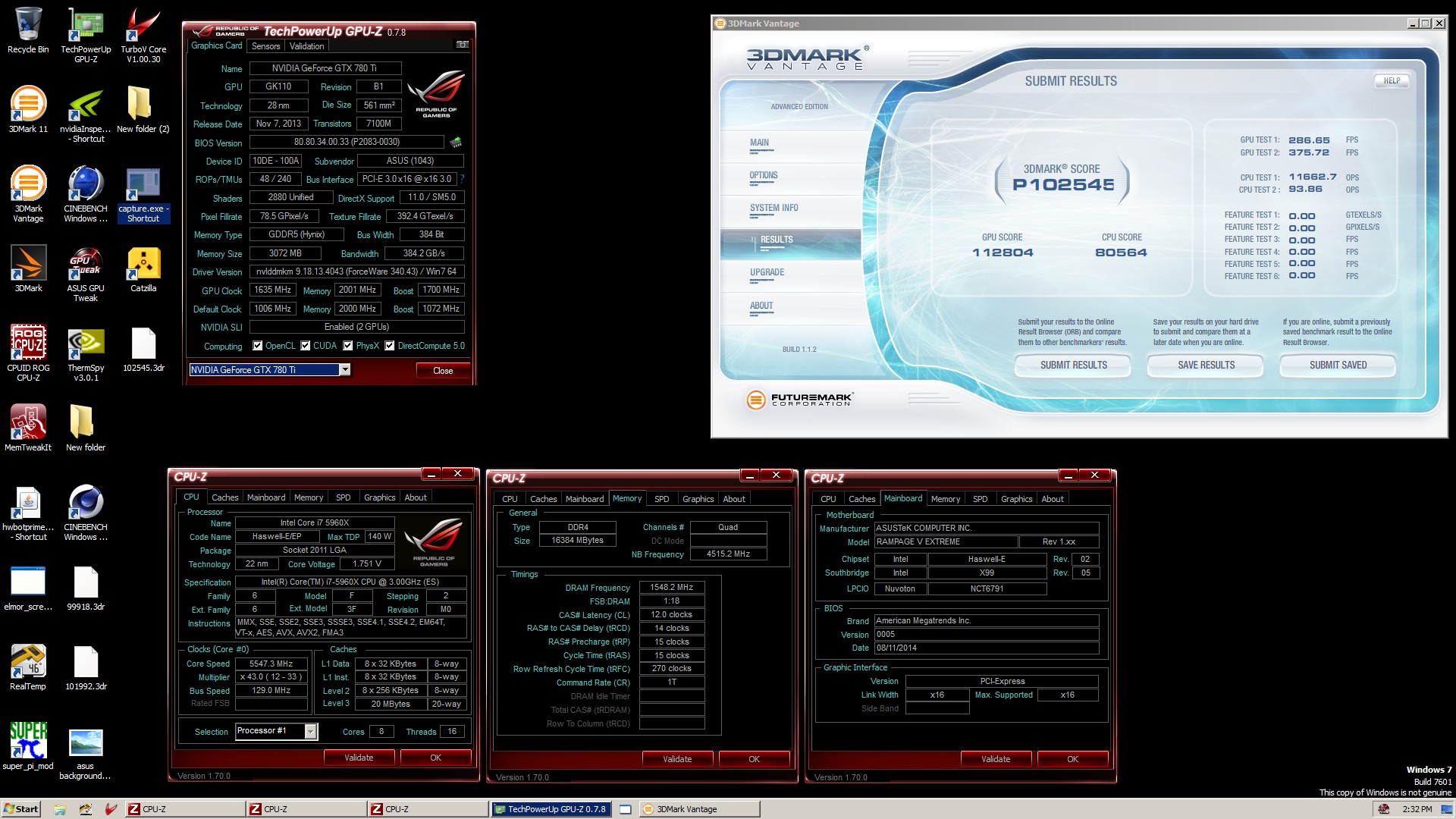The image size is (1456, 819).
Task: Open TechPowerUp GPU-Z desktop icon
Action: [86, 35]
